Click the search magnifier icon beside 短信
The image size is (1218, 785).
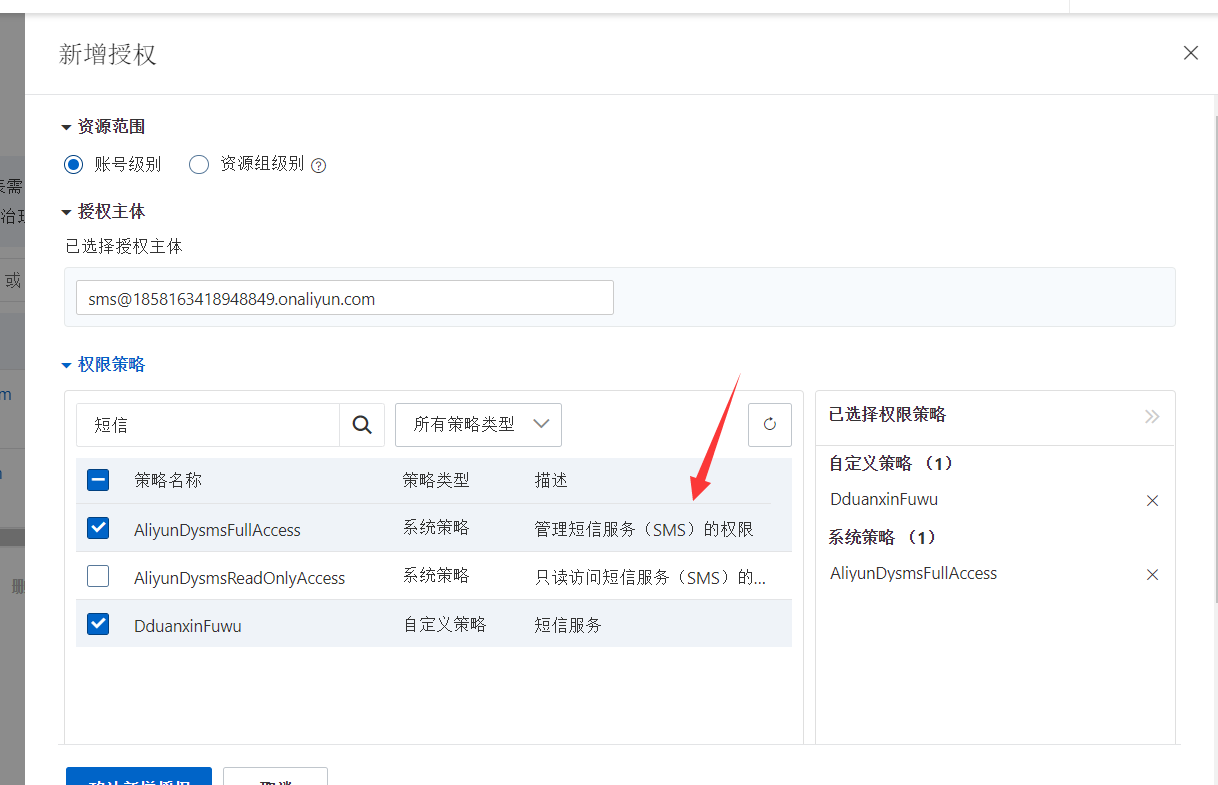click(x=362, y=425)
